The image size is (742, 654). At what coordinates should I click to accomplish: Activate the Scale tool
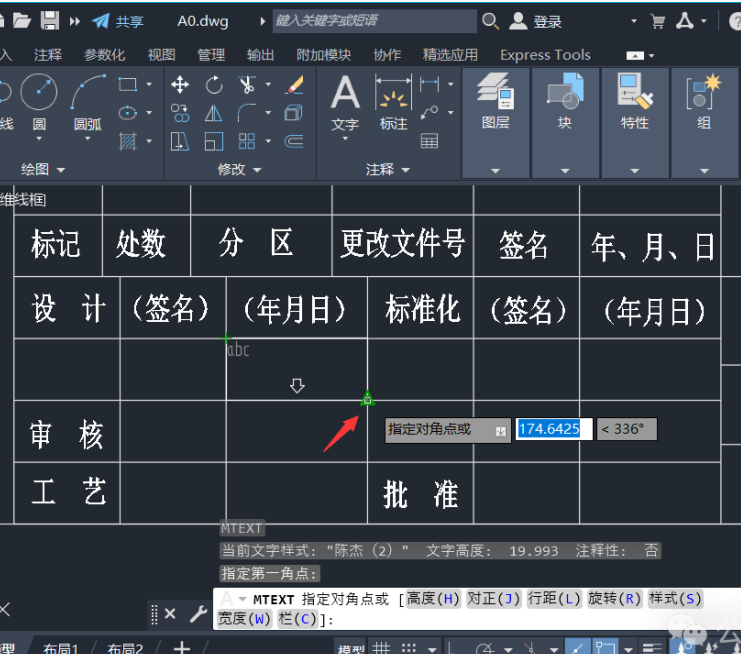pyautogui.click(x=214, y=141)
